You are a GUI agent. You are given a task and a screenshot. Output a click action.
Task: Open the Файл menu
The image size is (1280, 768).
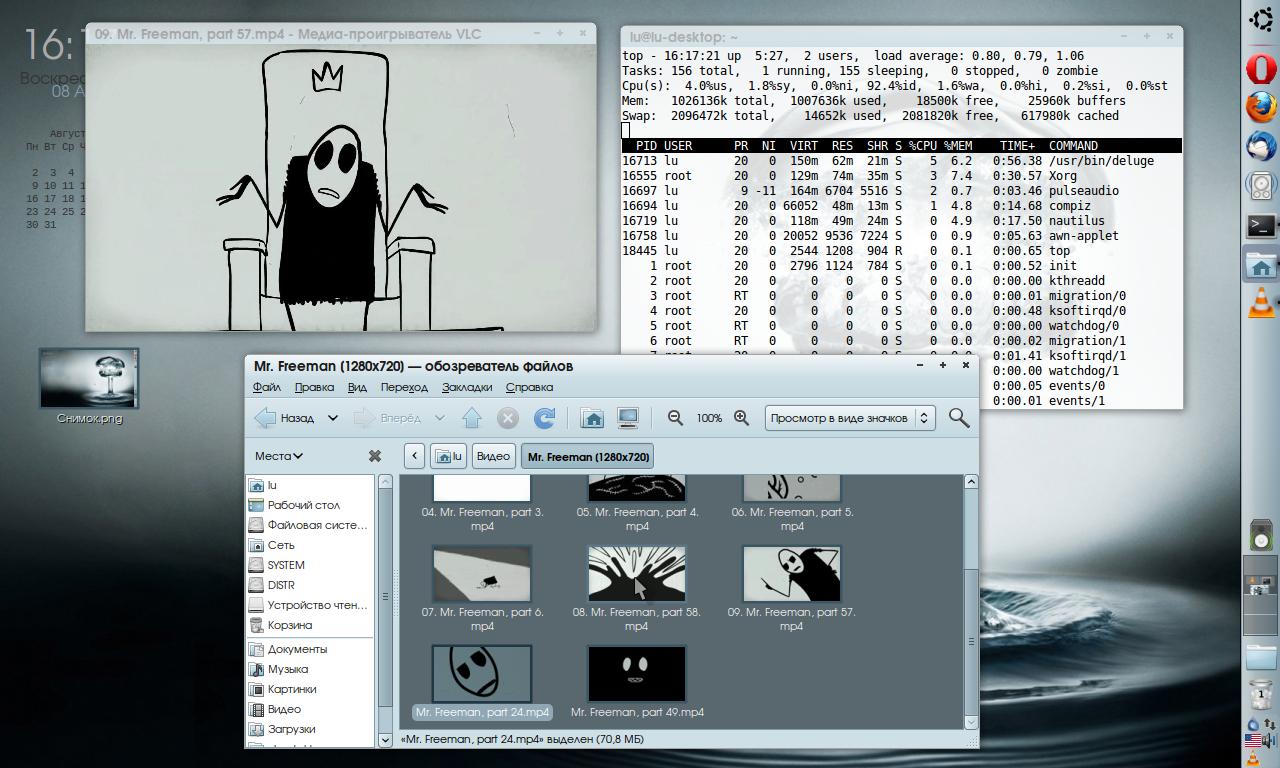[267, 387]
